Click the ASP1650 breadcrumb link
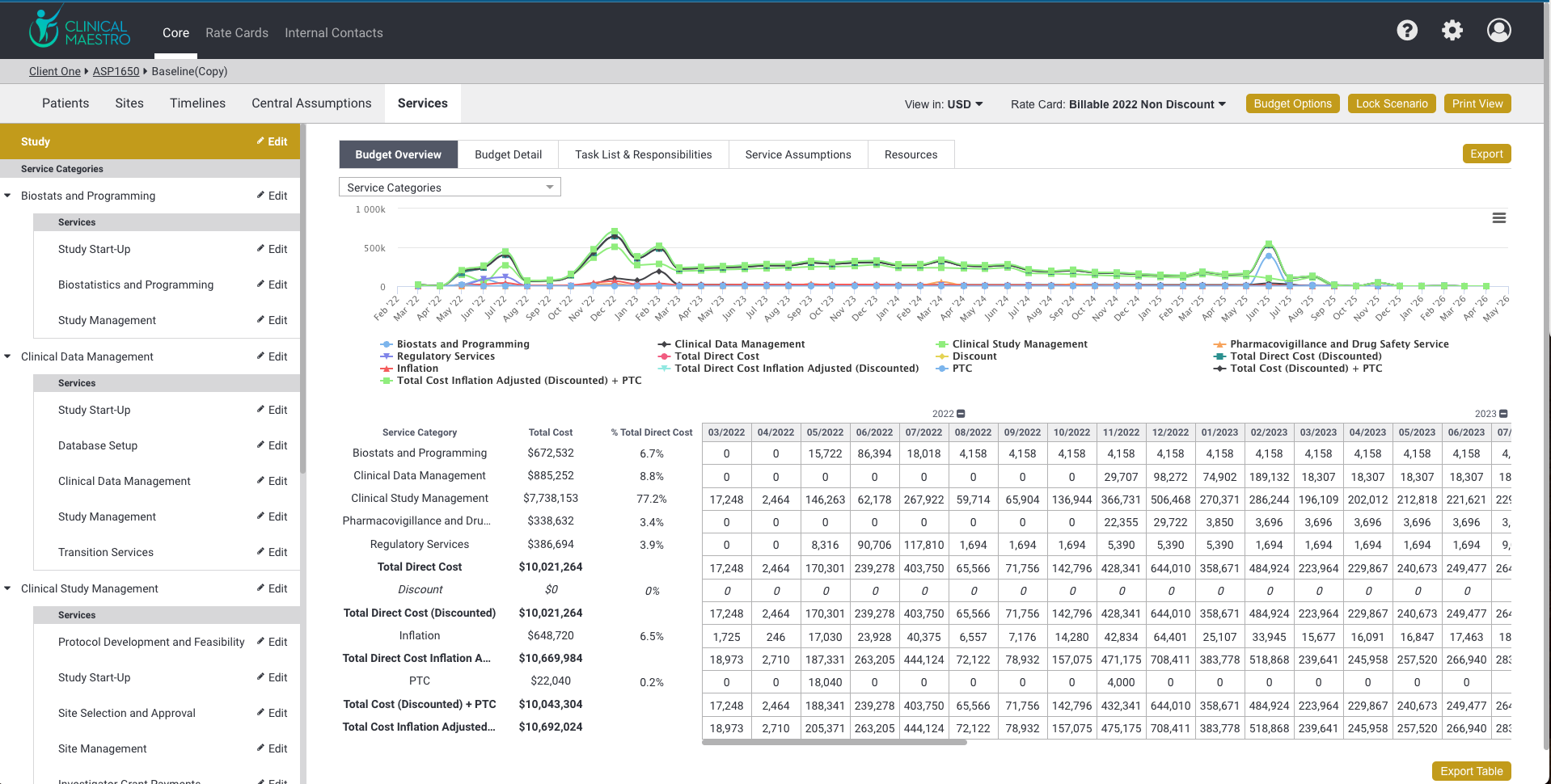1551x784 pixels. pyautogui.click(x=116, y=71)
